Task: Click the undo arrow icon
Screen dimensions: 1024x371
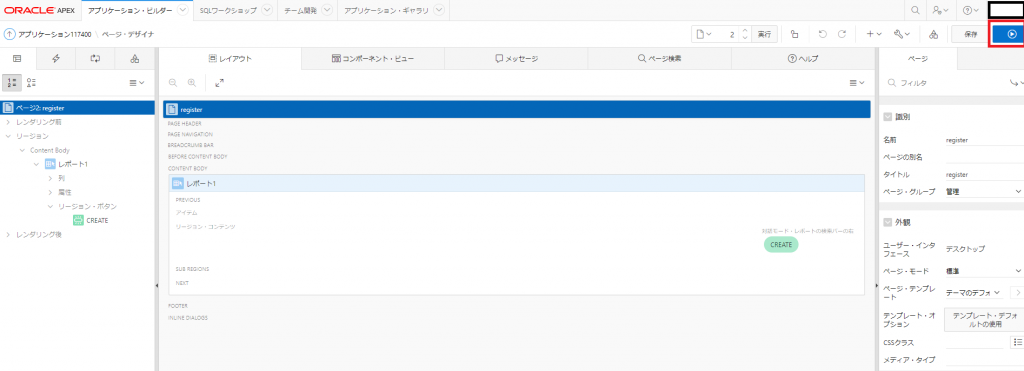Action: [823, 35]
